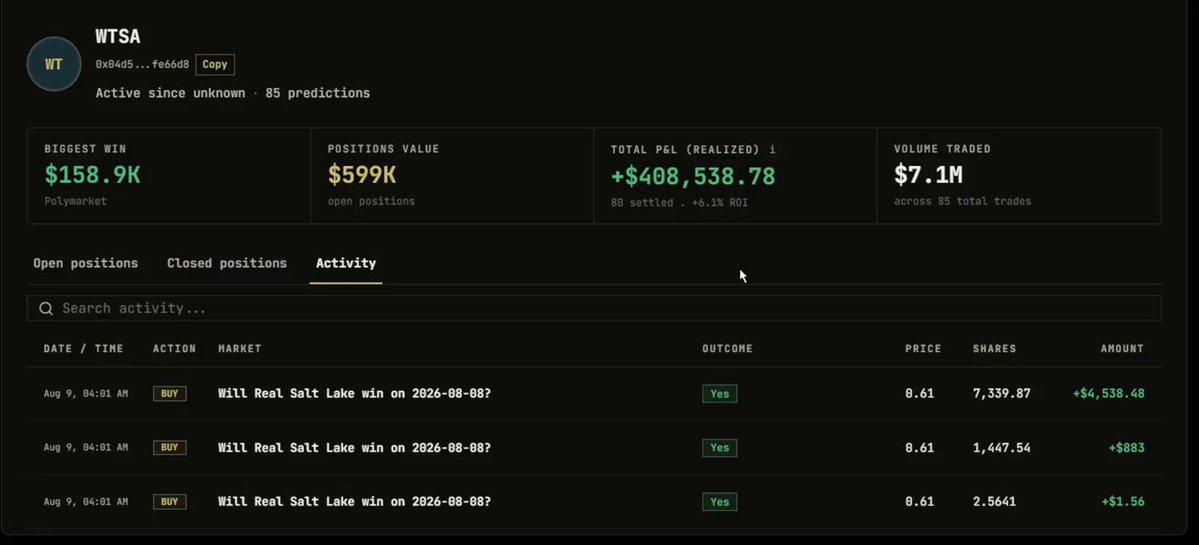Copy the wallet address
This screenshot has height=545, width=1199.
click(215, 64)
